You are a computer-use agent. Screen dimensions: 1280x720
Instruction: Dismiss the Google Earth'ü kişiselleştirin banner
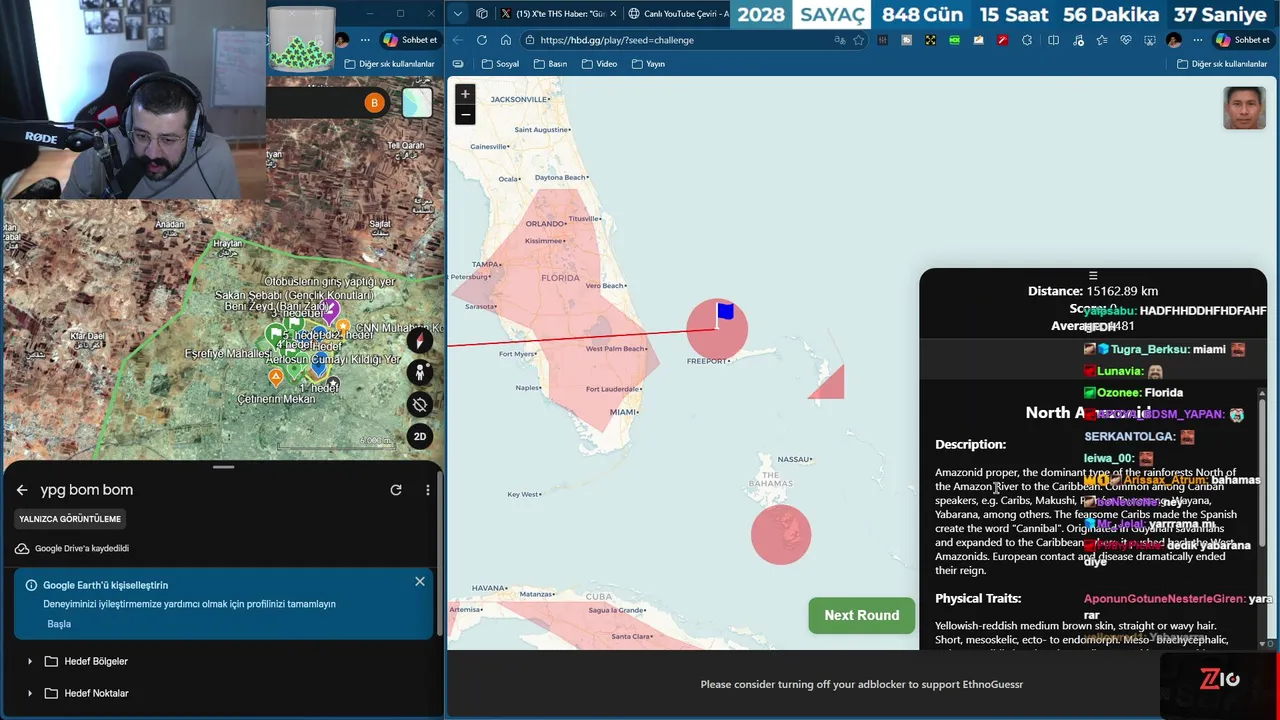pos(420,581)
